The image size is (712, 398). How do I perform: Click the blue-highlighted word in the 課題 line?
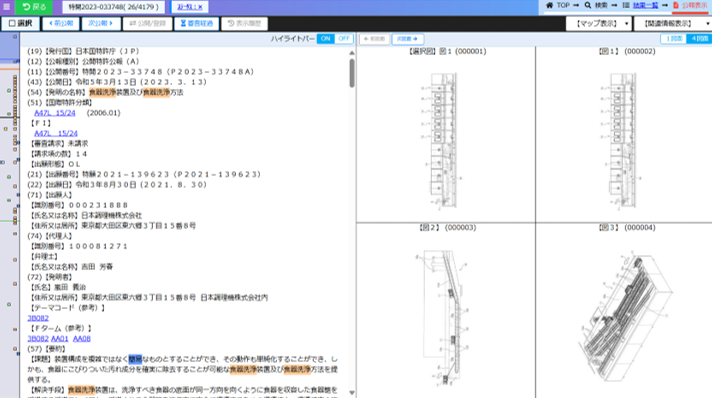135,359
